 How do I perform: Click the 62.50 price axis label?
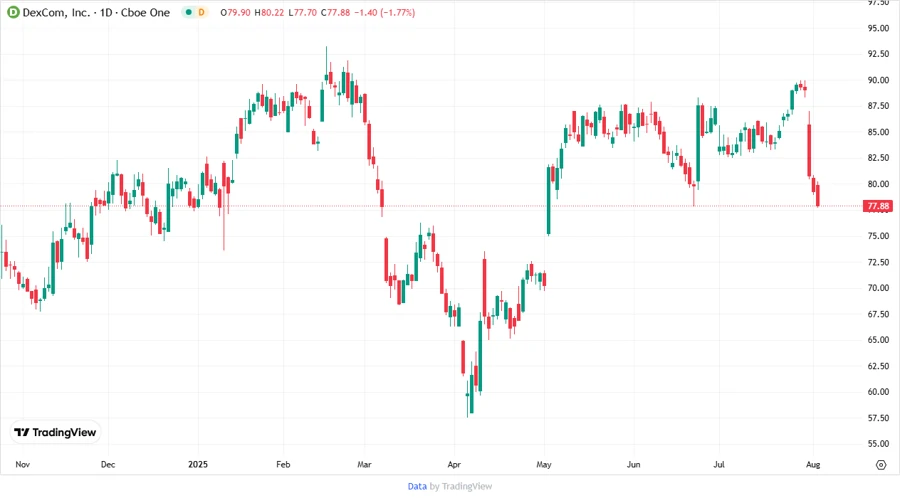tap(878, 366)
